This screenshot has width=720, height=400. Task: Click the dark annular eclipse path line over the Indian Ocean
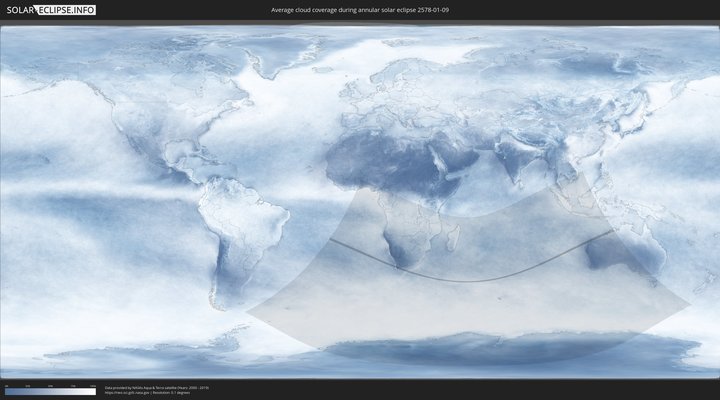tap(500, 278)
